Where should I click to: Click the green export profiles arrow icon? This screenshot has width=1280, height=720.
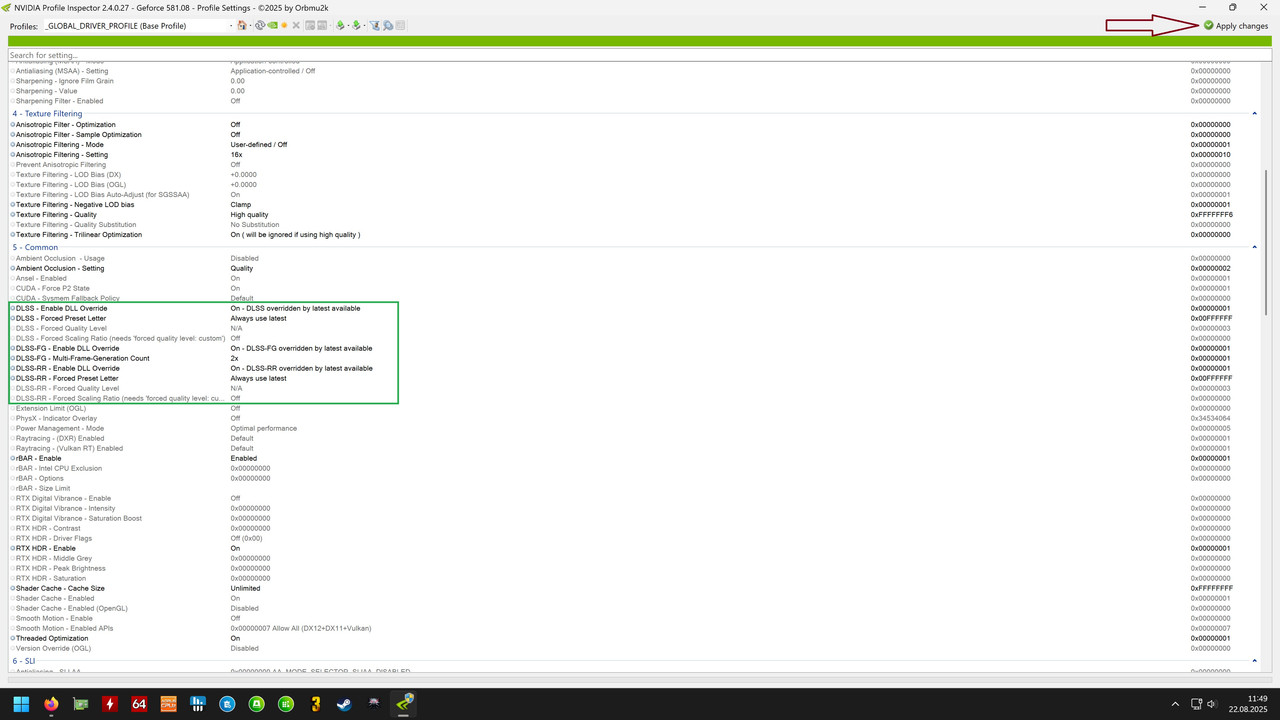click(340, 25)
